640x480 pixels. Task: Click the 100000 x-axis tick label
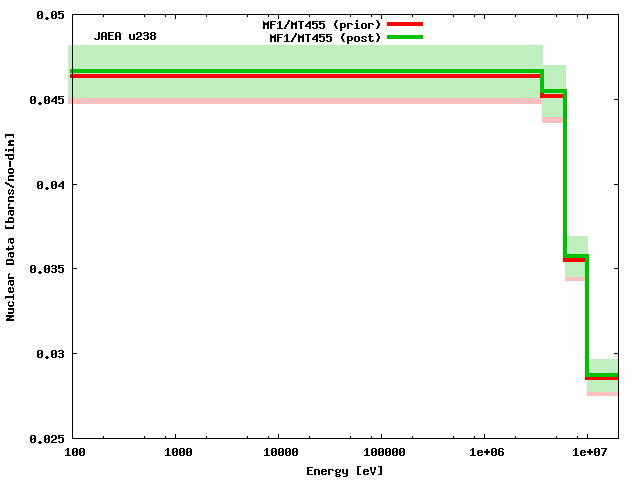(x=382, y=453)
